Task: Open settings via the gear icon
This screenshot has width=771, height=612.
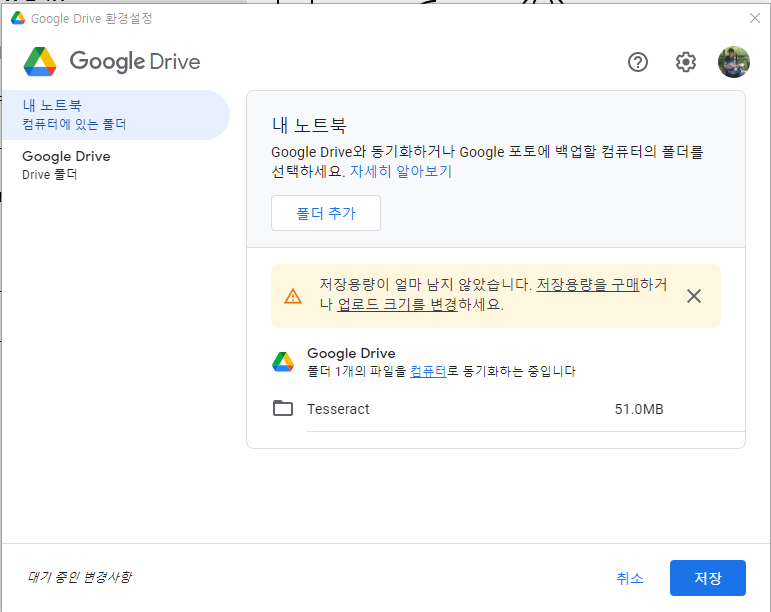Action: 685,62
